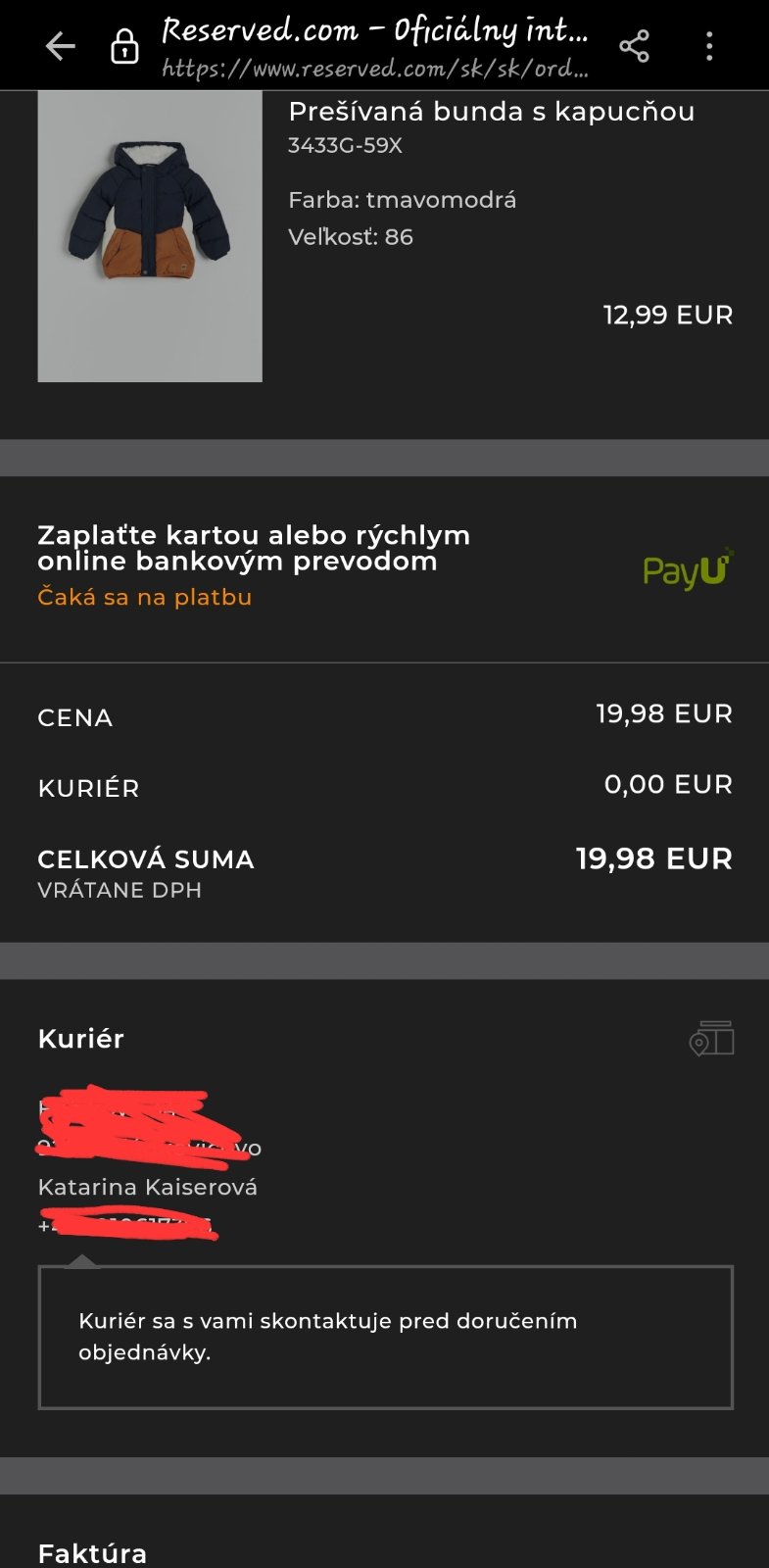Open the Prešívaná bunda s kapucňou title
769x1568 pixels.
click(x=491, y=112)
